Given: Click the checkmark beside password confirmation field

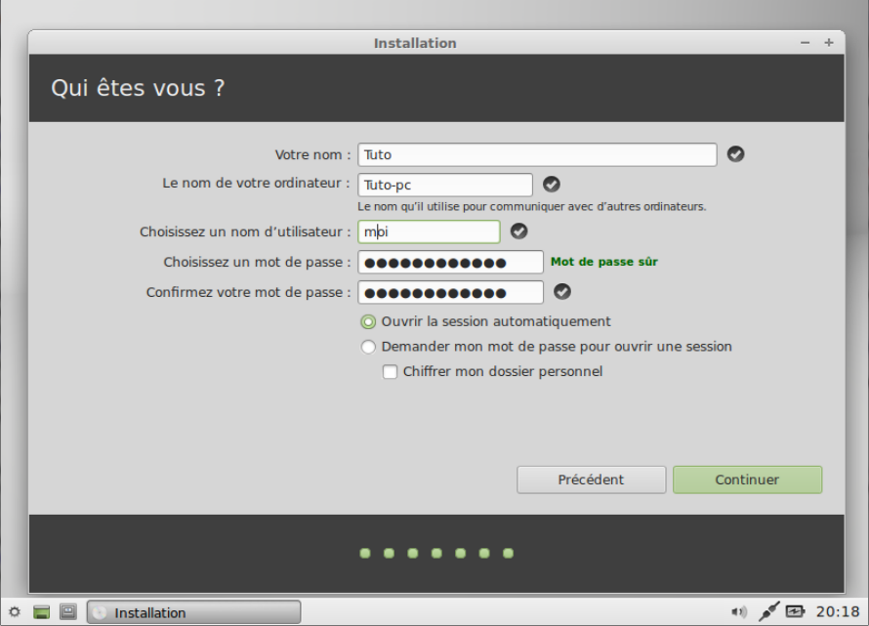Looking at the screenshot, I should click(x=562, y=291).
